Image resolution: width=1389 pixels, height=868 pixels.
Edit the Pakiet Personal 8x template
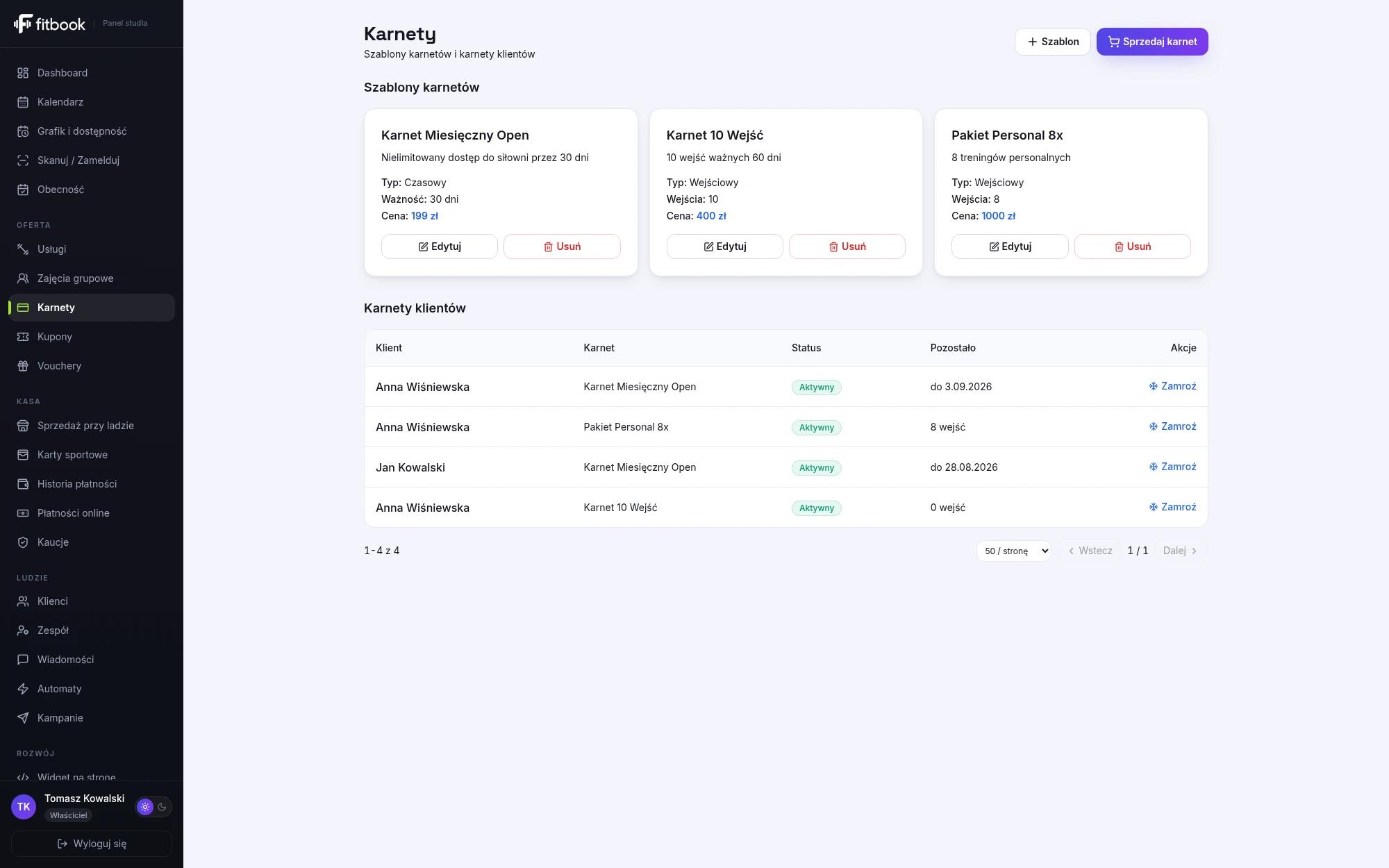pos(1010,247)
